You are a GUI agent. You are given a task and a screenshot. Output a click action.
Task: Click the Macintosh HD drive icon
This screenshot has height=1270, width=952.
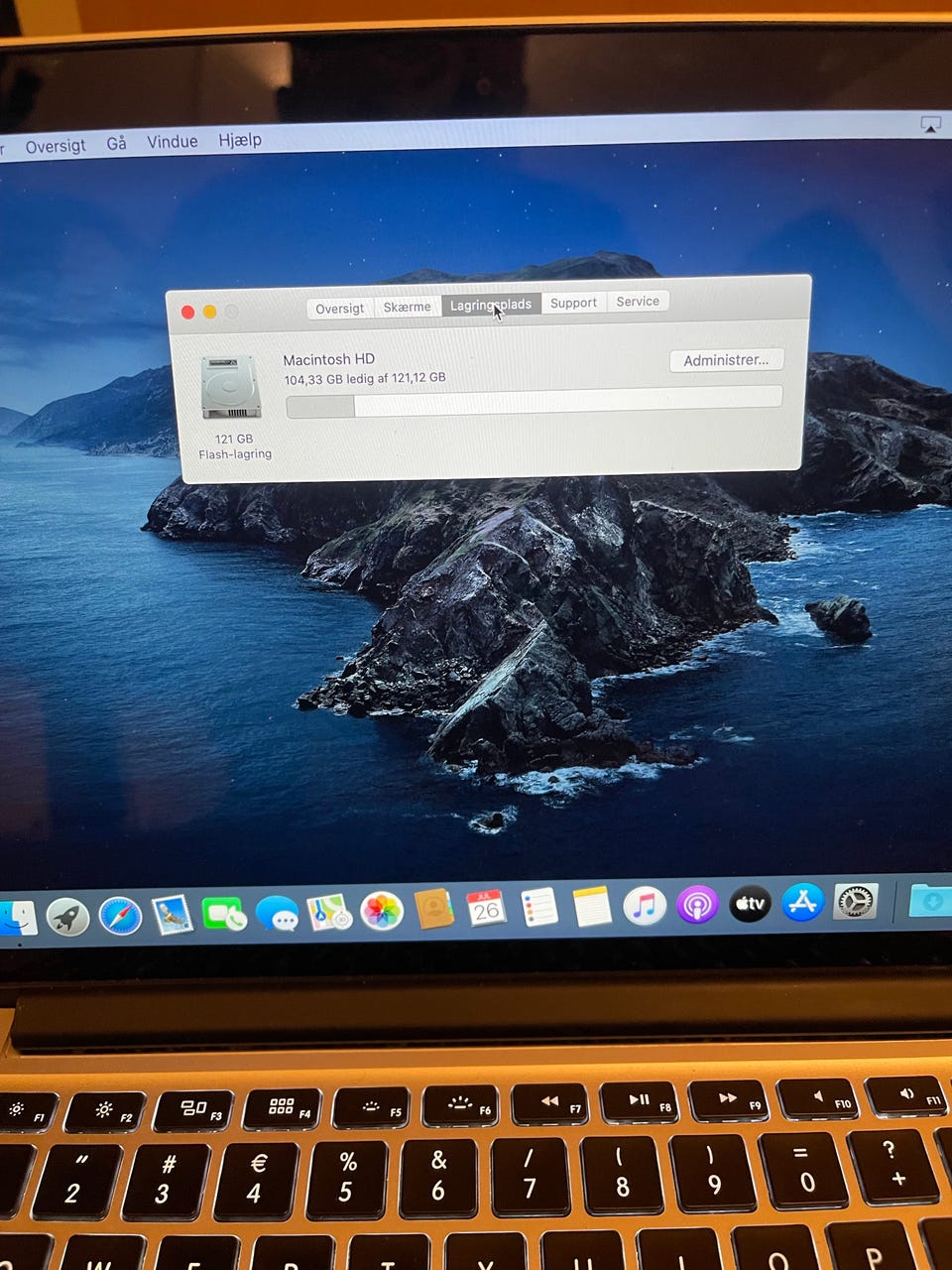(x=231, y=387)
